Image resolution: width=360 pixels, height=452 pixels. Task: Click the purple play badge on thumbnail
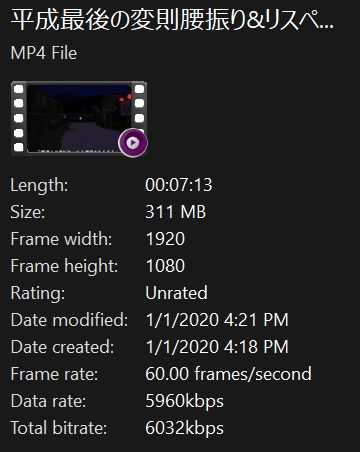click(x=133, y=143)
